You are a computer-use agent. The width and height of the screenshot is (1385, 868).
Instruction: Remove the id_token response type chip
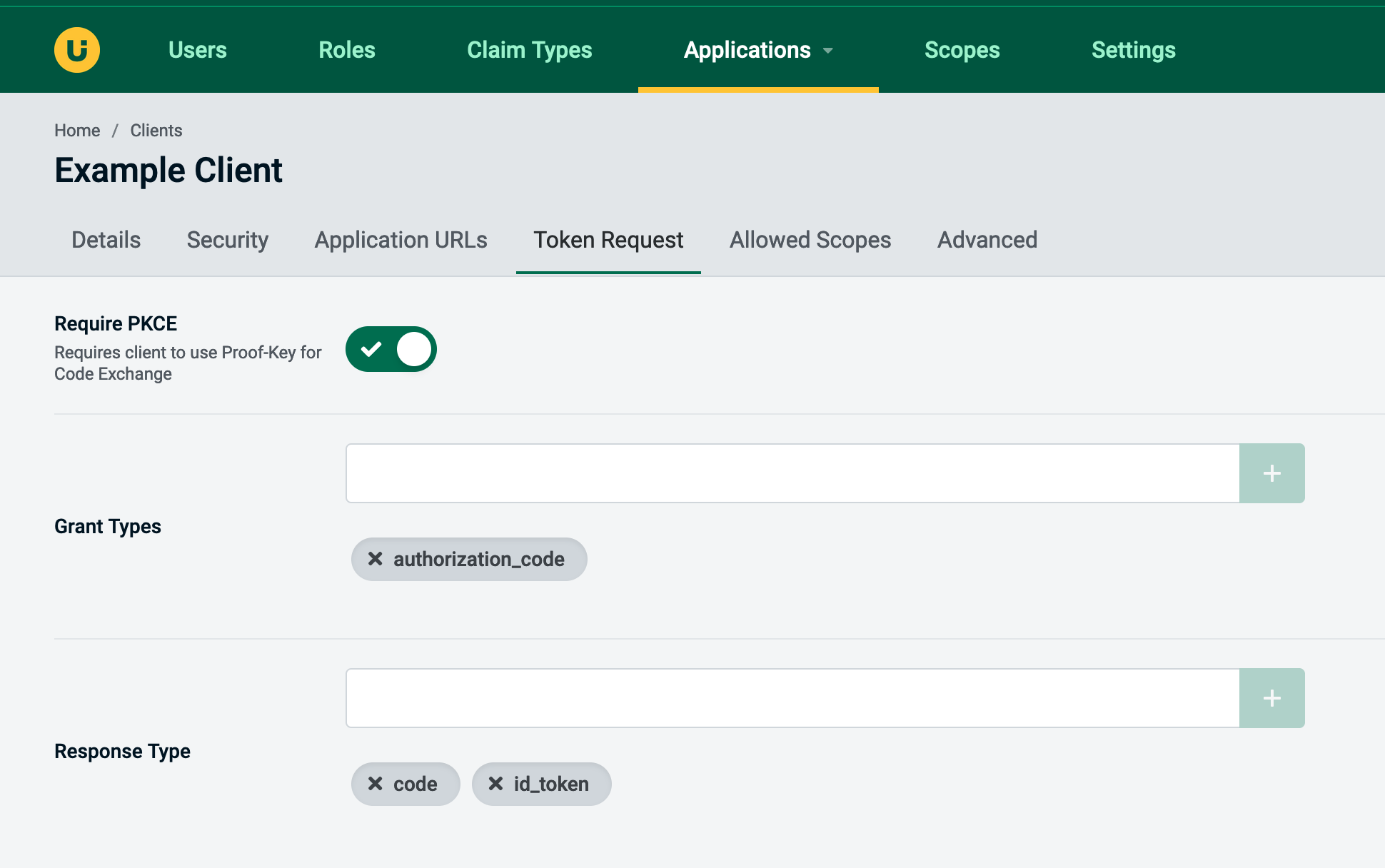496,784
